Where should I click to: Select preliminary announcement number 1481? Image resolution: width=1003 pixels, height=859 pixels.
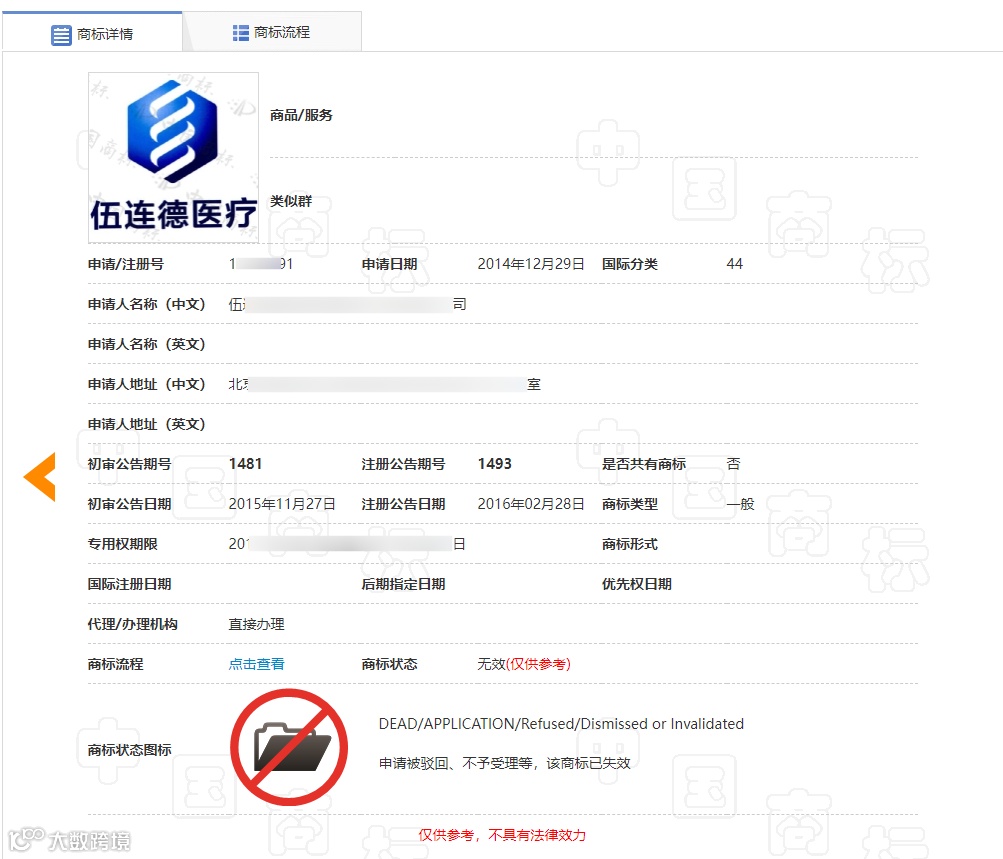pyautogui.click(x=246, y=464)
